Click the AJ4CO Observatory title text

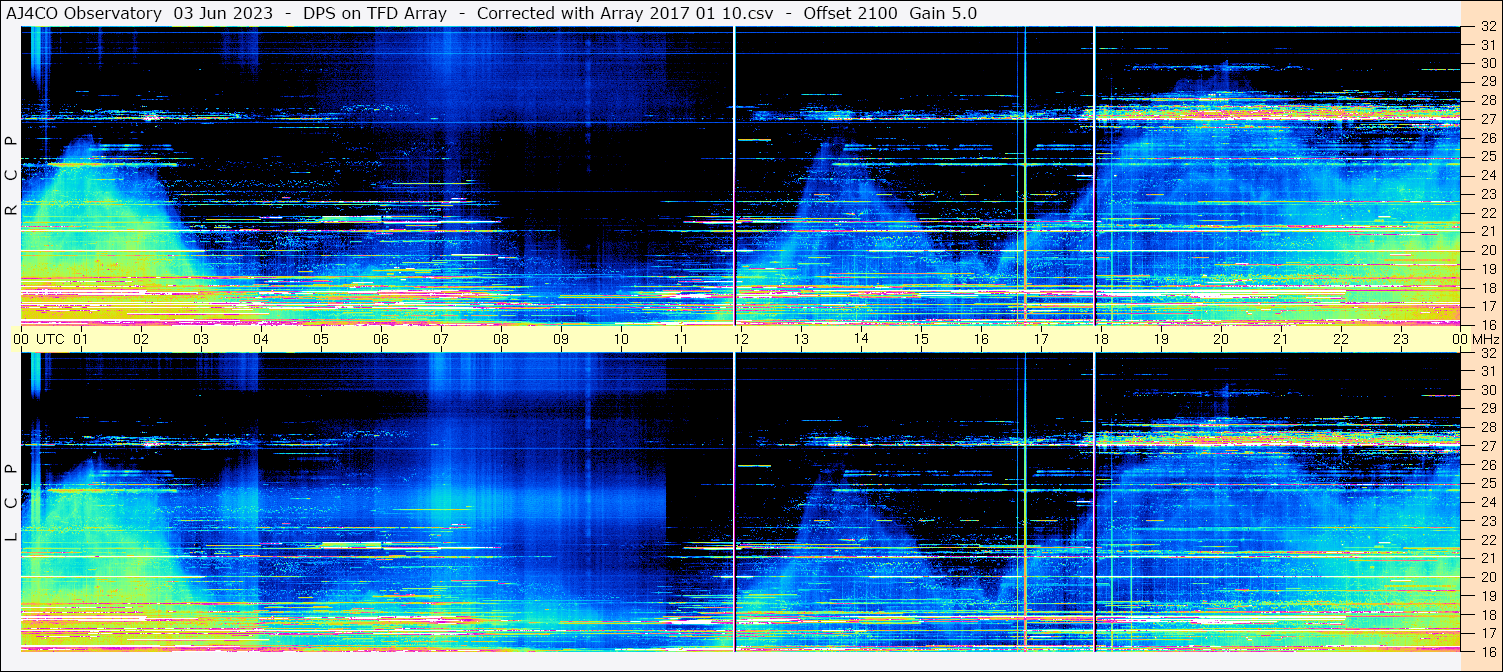tap(84, 13)
